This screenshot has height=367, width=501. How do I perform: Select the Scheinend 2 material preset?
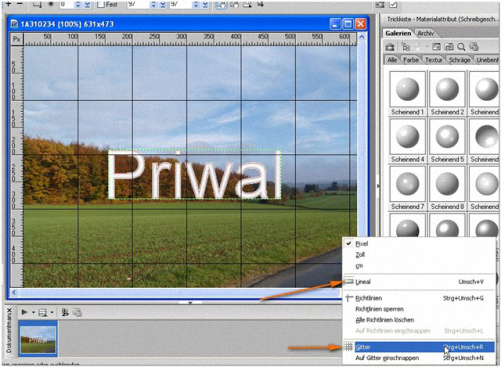[447, 93]
